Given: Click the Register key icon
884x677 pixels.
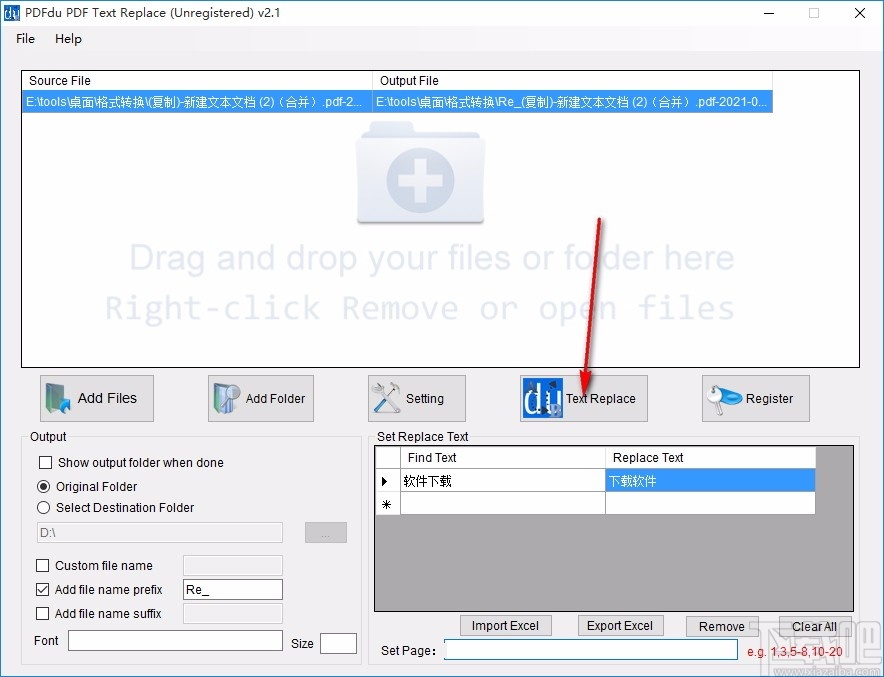Looking at the screenshot, I should coord(722,397).
